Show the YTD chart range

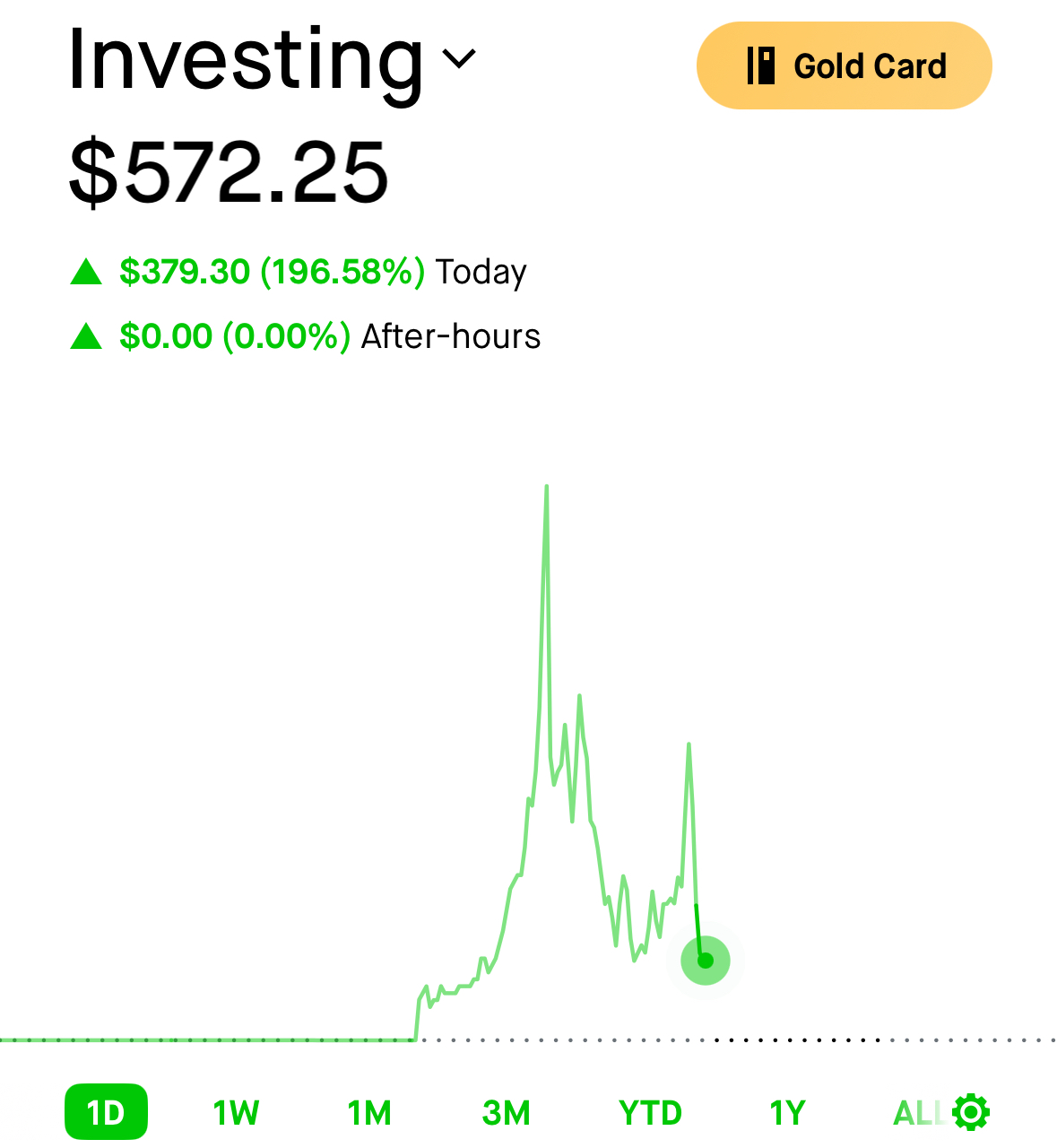pyautogui.click(x=651, y=1113)
